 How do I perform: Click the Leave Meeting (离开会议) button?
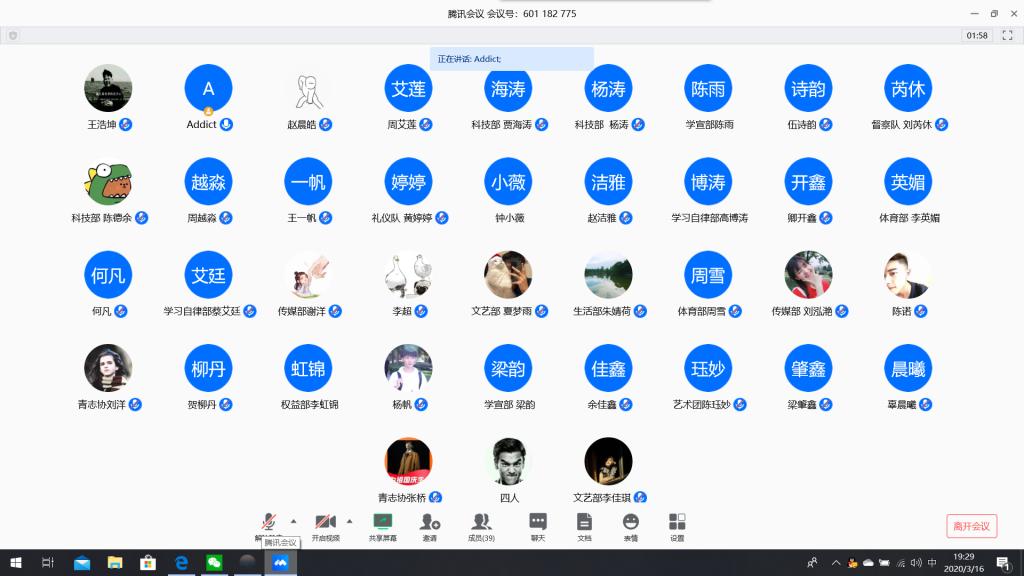click(971, 526)
